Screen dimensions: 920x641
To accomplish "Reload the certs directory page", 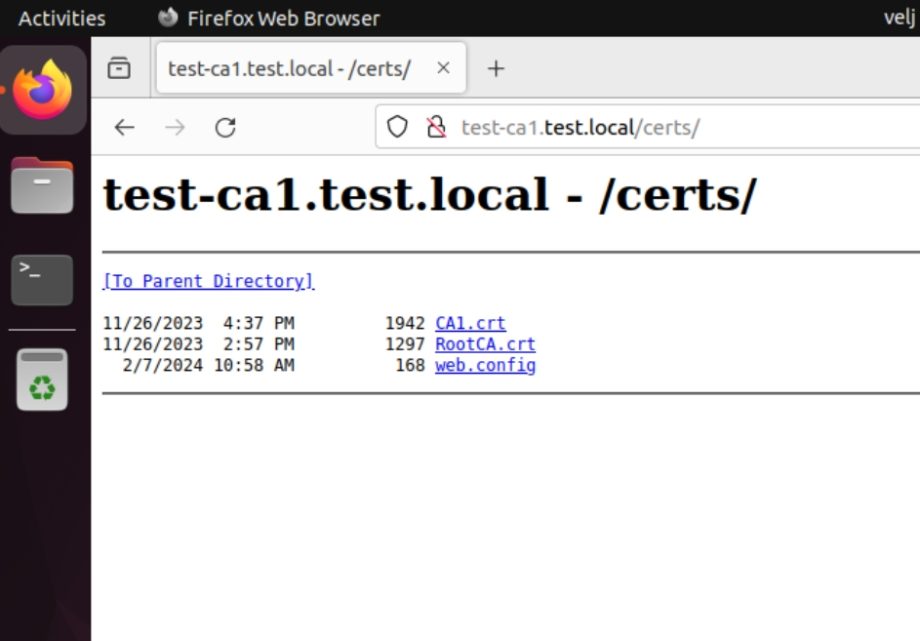I will (225, 127).
